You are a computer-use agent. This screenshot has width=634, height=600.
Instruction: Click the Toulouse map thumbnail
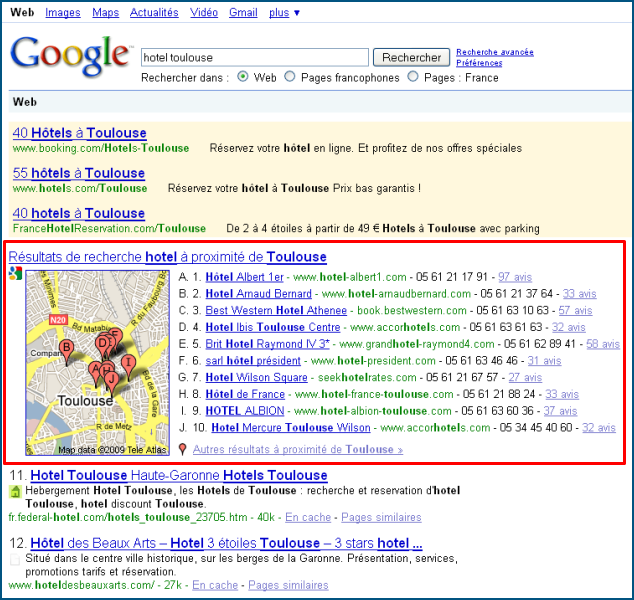(97, 363)
